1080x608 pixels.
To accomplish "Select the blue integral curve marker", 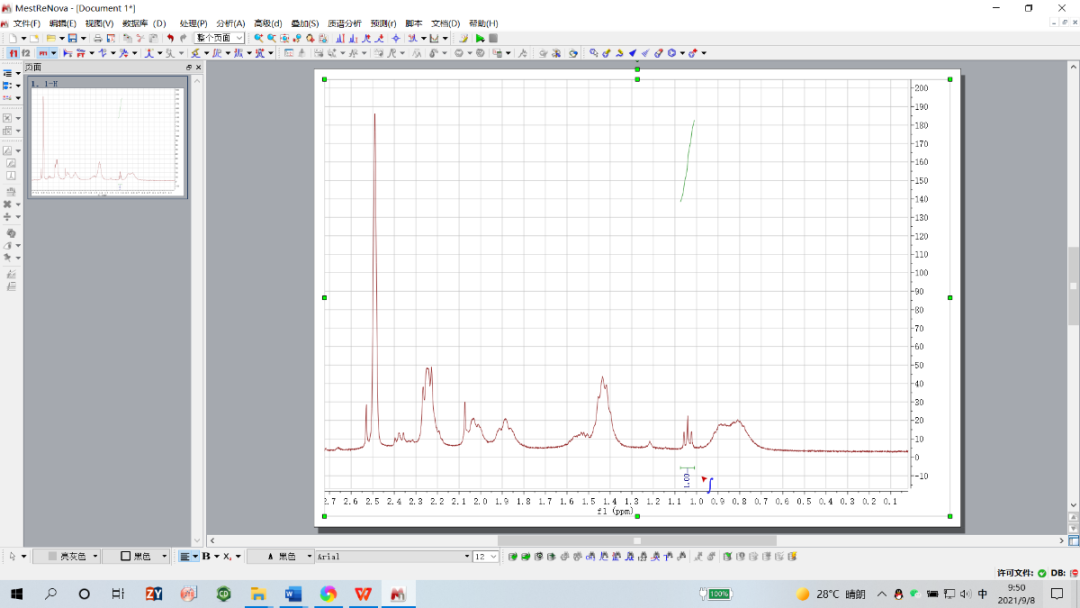I will click(710, 484).
